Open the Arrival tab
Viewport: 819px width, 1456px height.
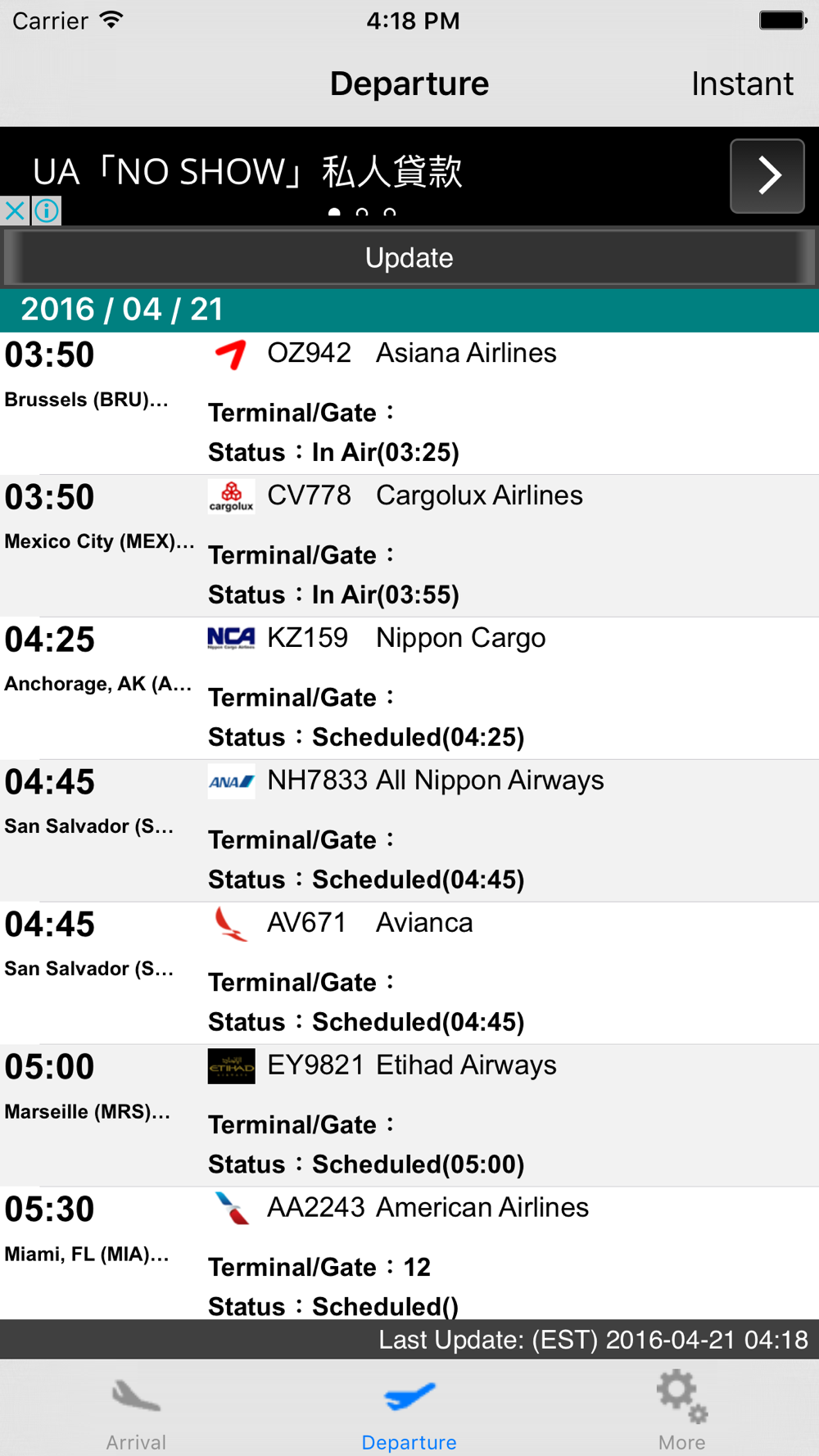pyautogui.click(x=136, y=1410)
